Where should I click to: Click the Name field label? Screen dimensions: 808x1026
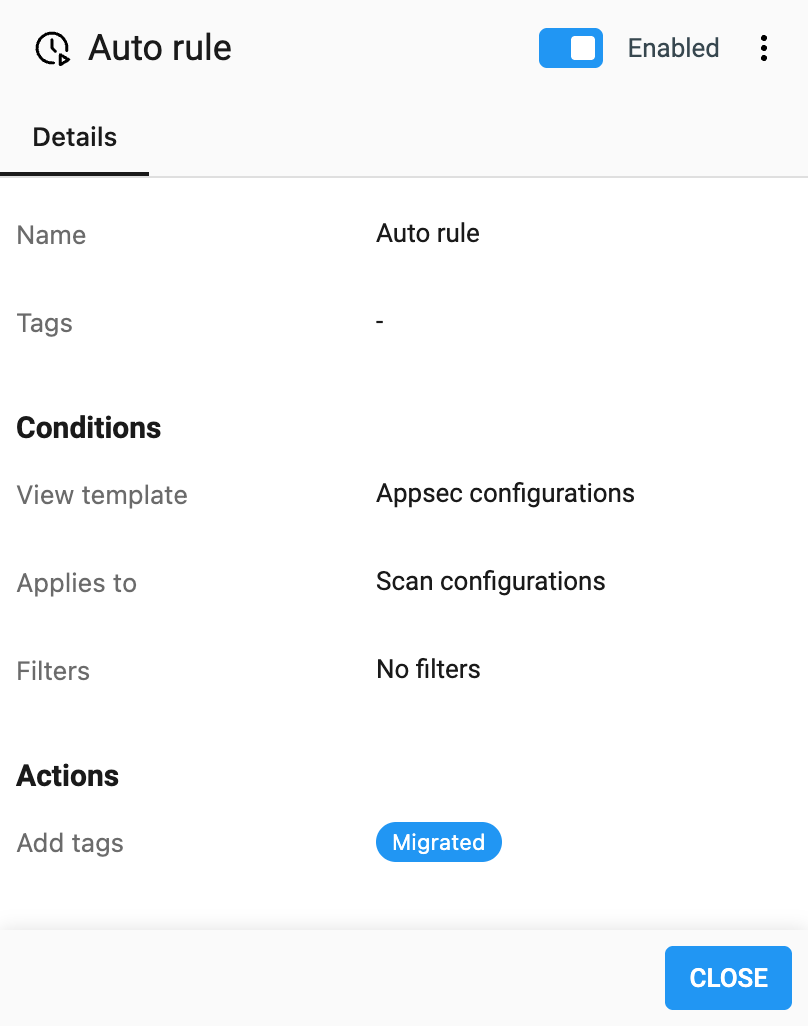(51, 235)
